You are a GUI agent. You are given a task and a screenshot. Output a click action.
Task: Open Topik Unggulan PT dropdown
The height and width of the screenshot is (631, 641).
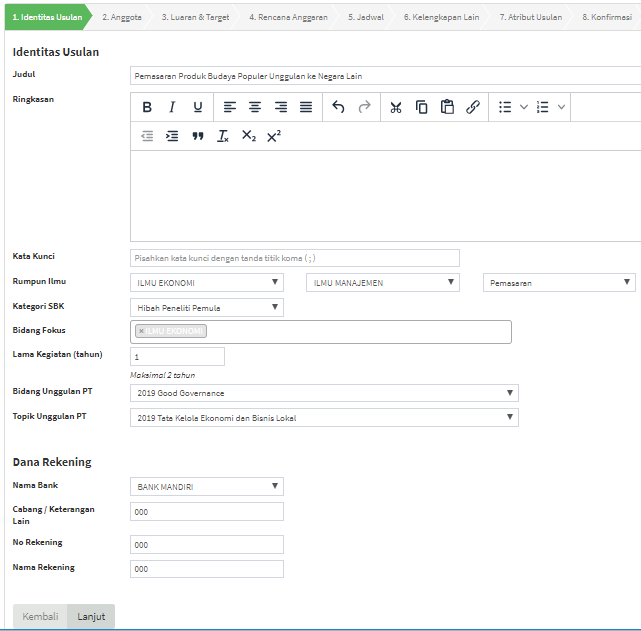pyautogui.click(x=324, y=418)
